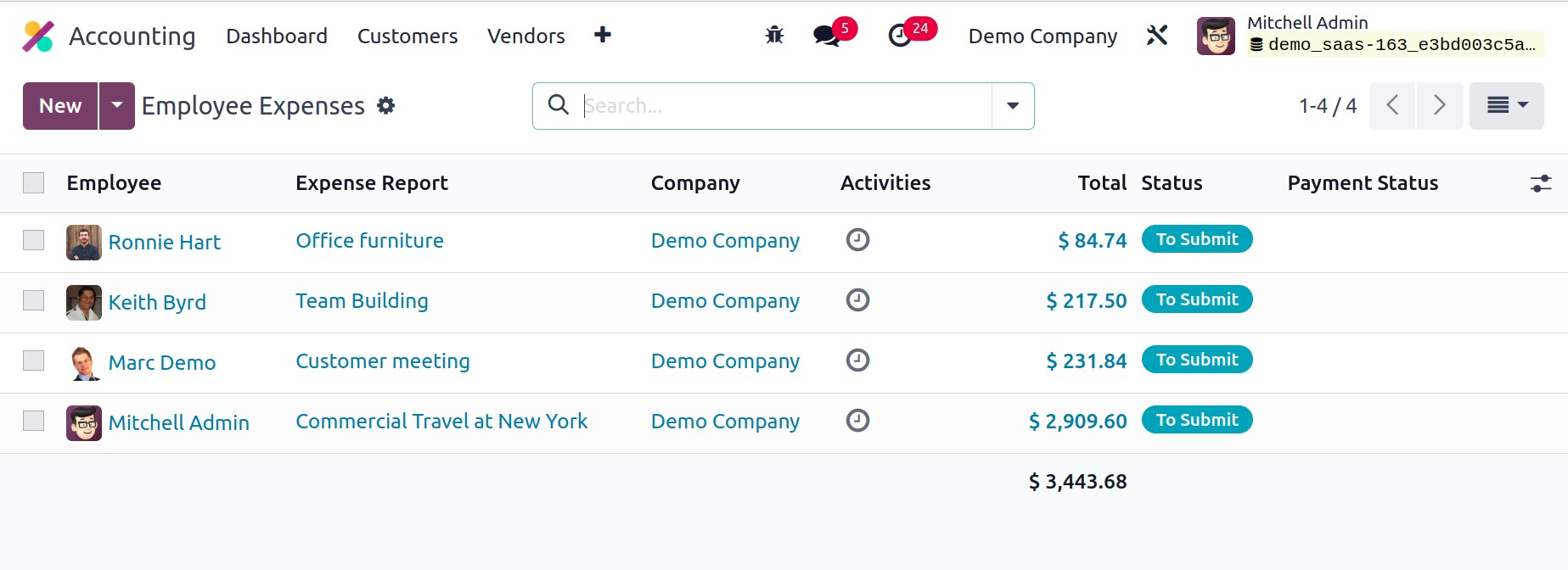Screen dimensions: 1568x570
Task: Open Employee Expenses gear settings
Action: [x=386, y=106]
